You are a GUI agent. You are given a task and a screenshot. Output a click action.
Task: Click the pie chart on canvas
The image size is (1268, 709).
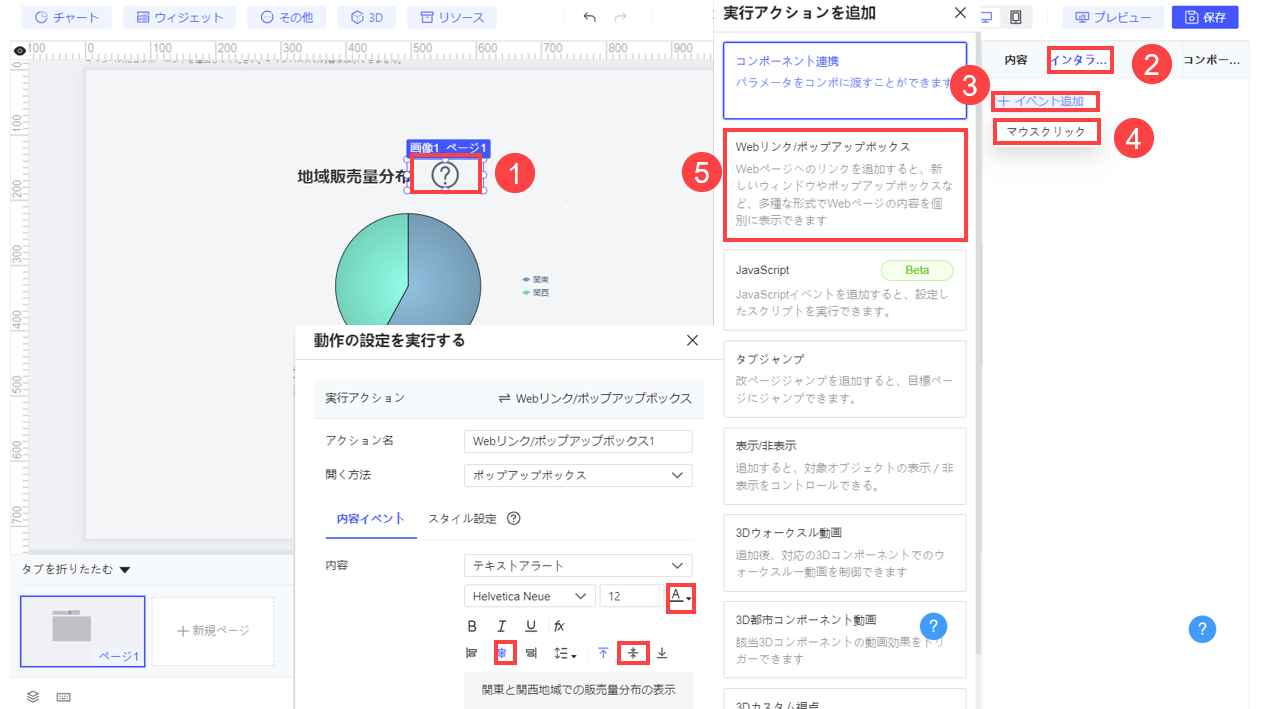pyautogui.click(x=409, y=270)
